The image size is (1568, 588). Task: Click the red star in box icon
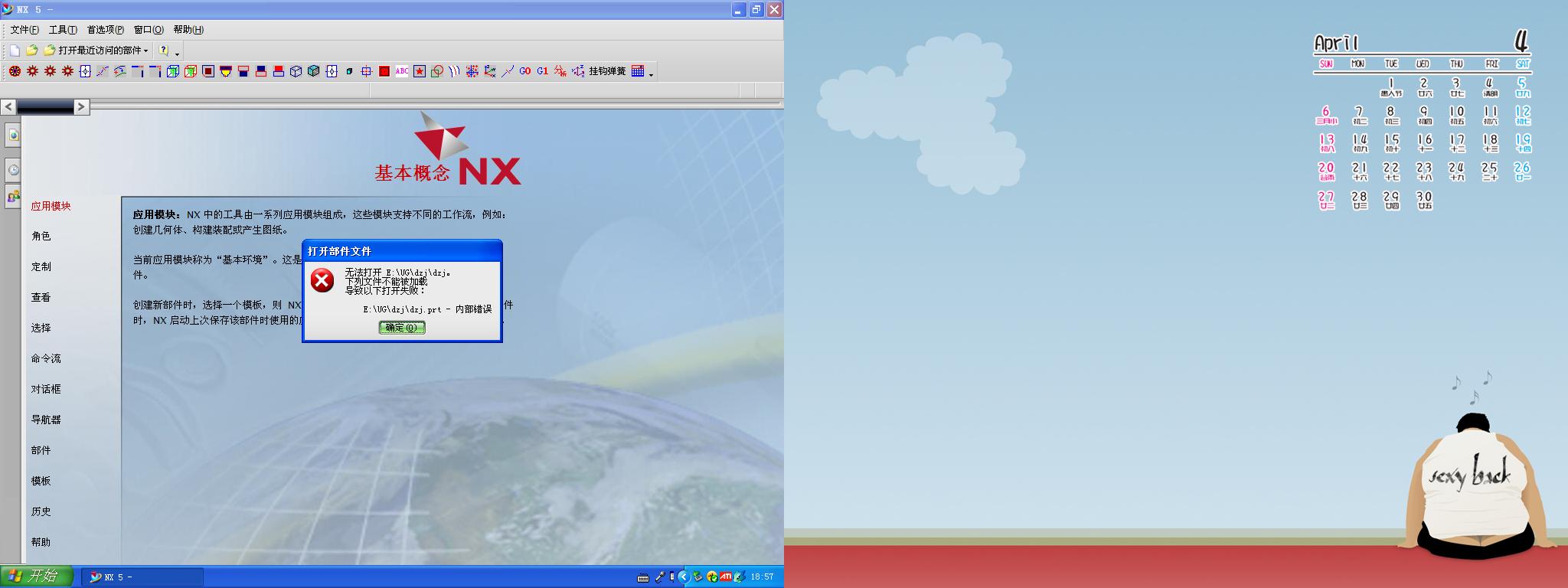[x=420, y=71]
